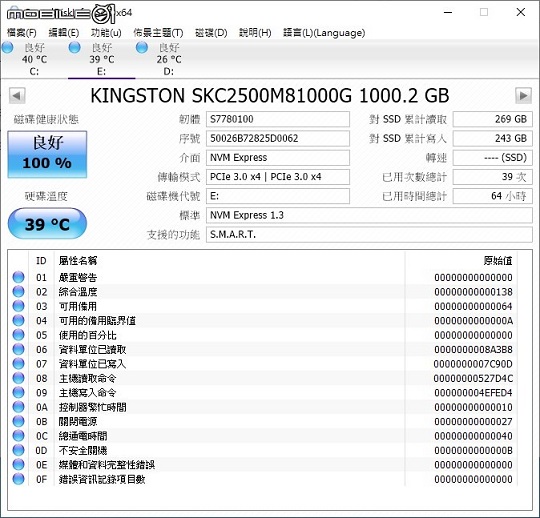Click raw value 0000000527D4C

pos(473,379)
